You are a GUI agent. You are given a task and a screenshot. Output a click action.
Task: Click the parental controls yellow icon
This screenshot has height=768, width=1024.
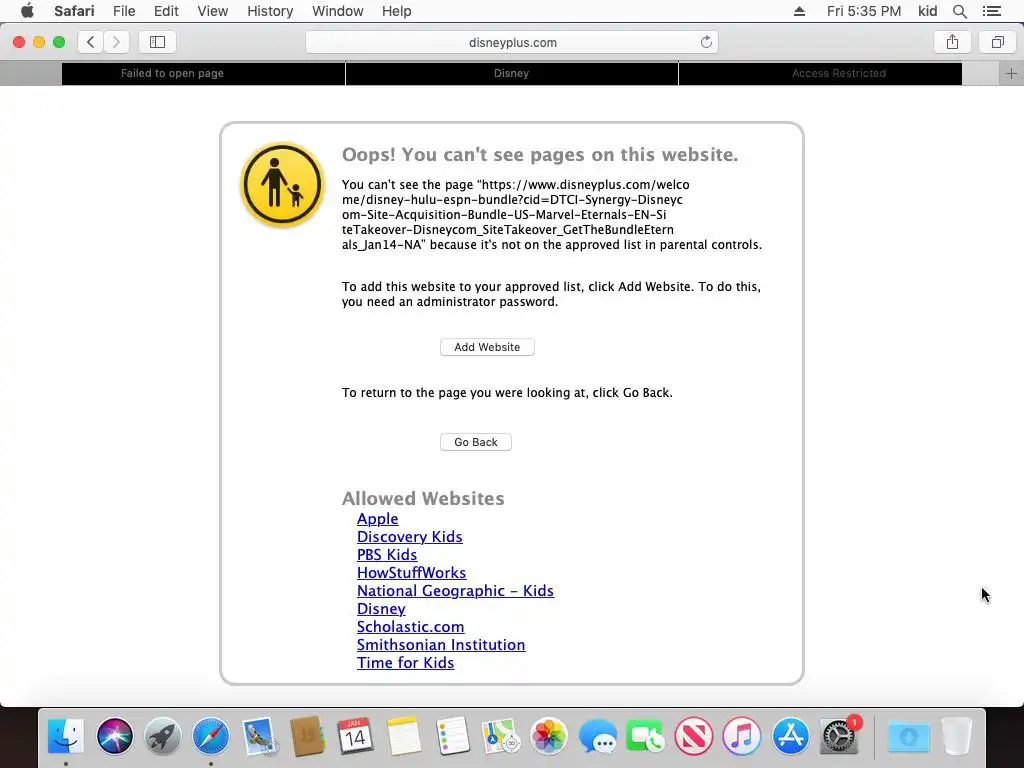[282, 184]
